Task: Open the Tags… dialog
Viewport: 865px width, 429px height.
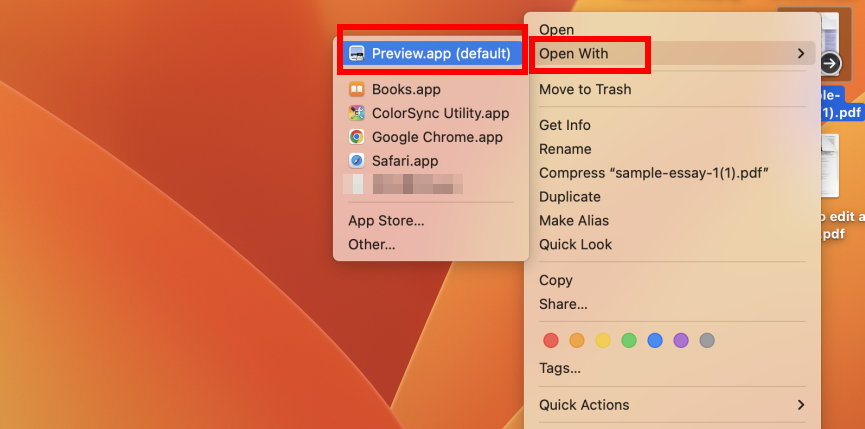Action: tap(560, 368)
